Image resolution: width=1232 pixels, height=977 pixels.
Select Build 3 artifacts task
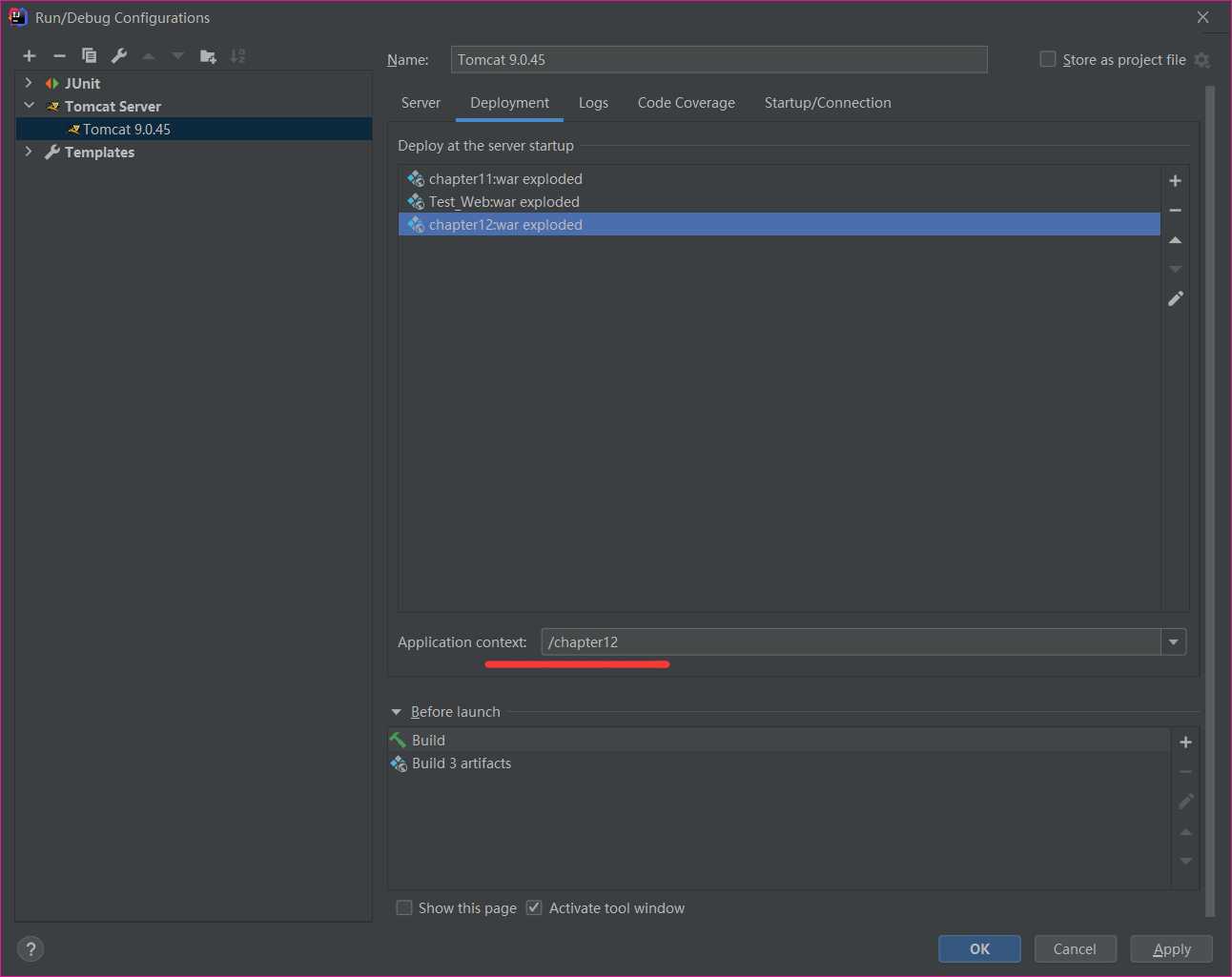[x=779, y=763]
